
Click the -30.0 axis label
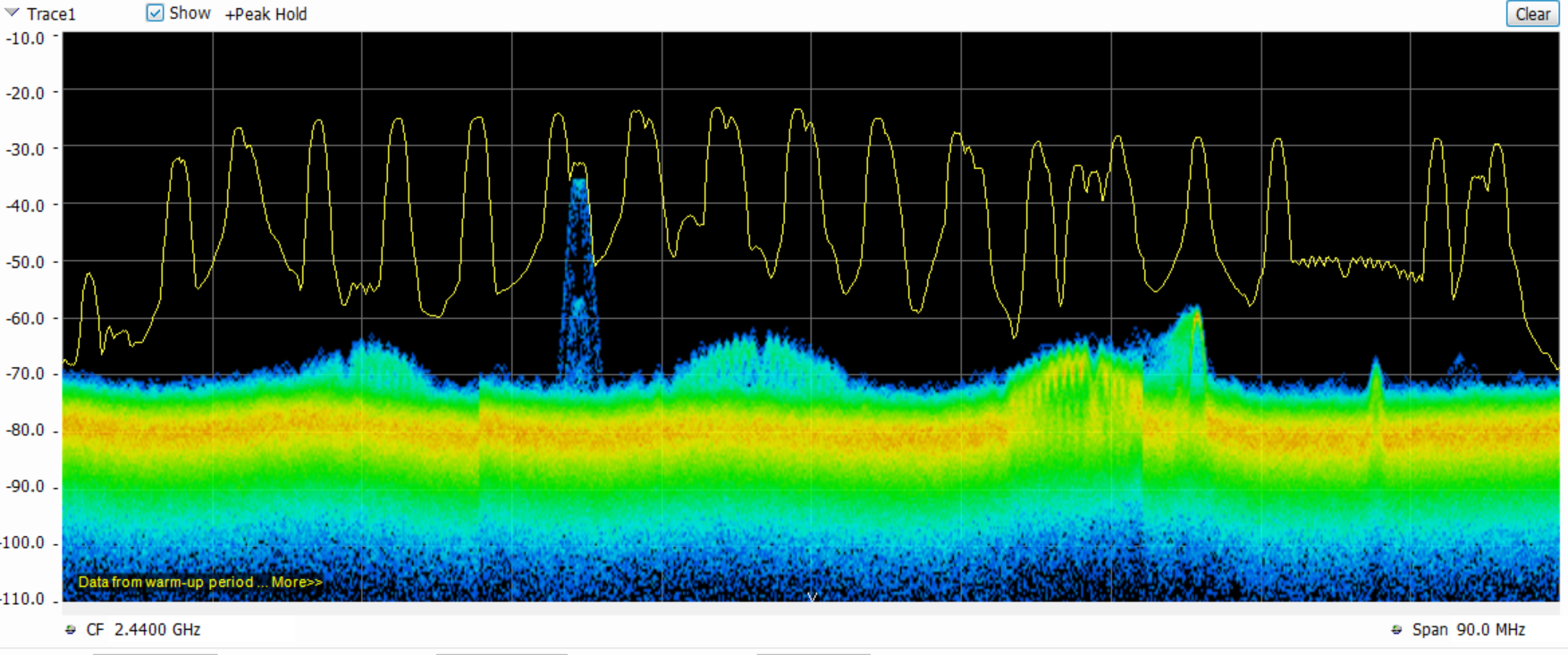[x=26, y=149]
